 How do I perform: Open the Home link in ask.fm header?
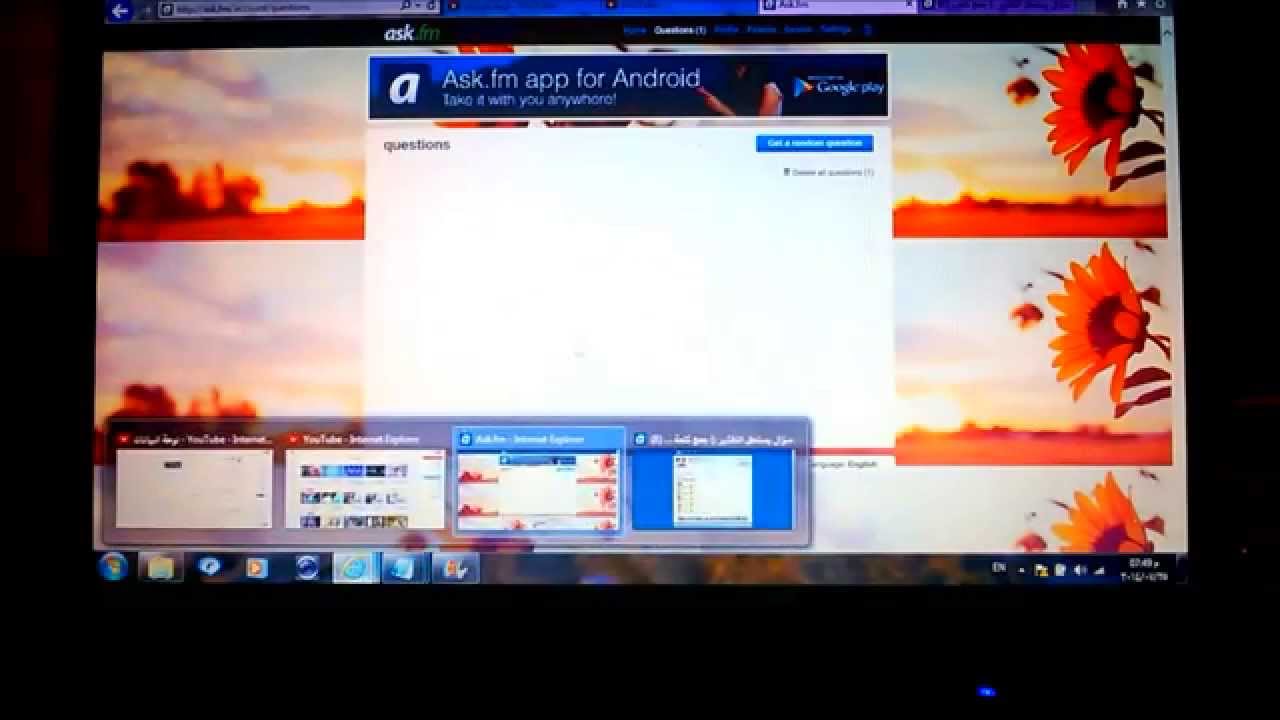point(634,30)
